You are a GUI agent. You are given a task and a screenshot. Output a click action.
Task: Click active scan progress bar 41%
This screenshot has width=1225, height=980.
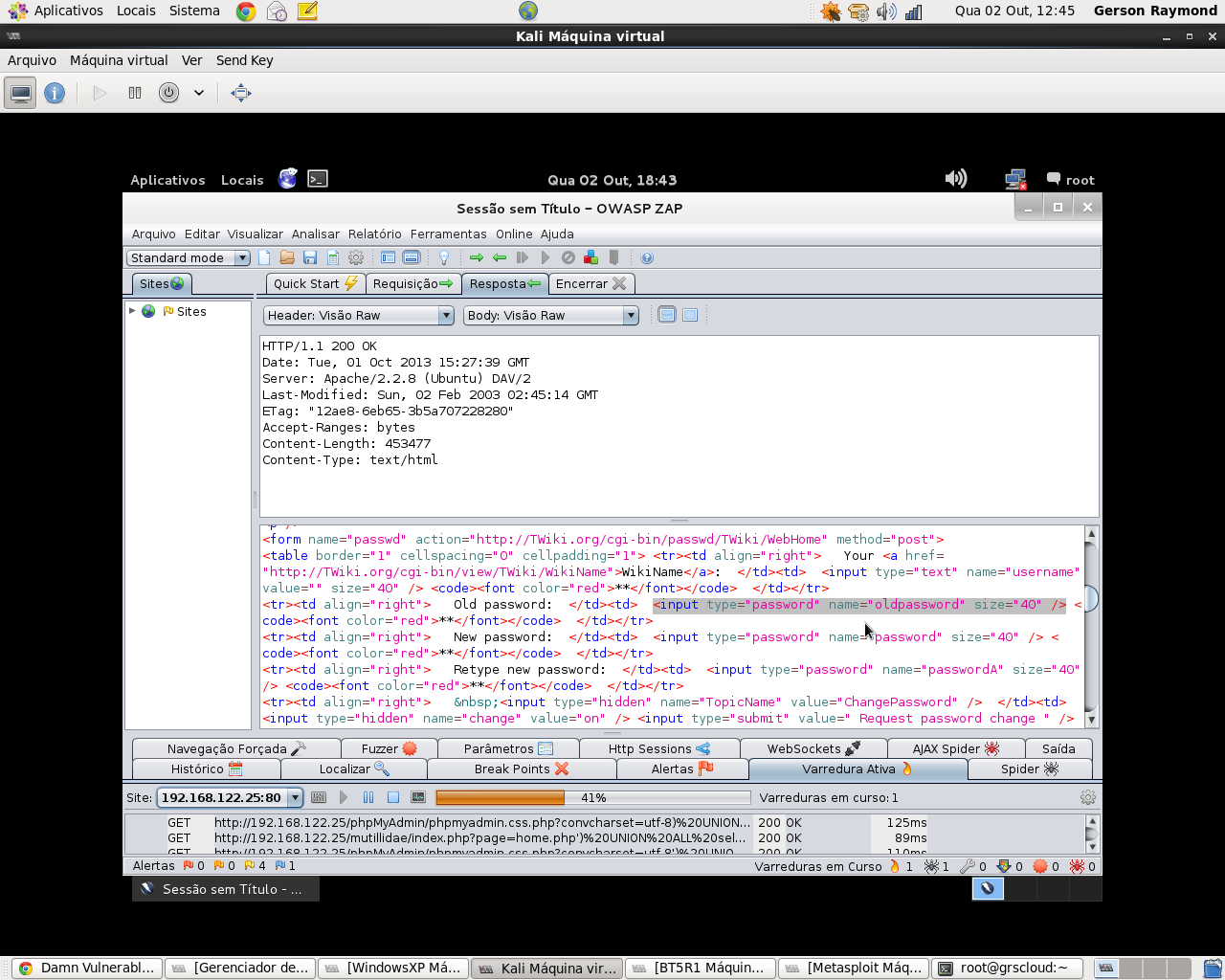coord(592,797)
